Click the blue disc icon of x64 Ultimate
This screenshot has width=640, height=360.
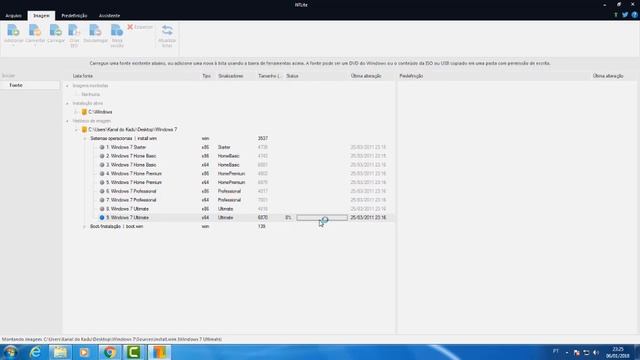click(x=102, y=218)
